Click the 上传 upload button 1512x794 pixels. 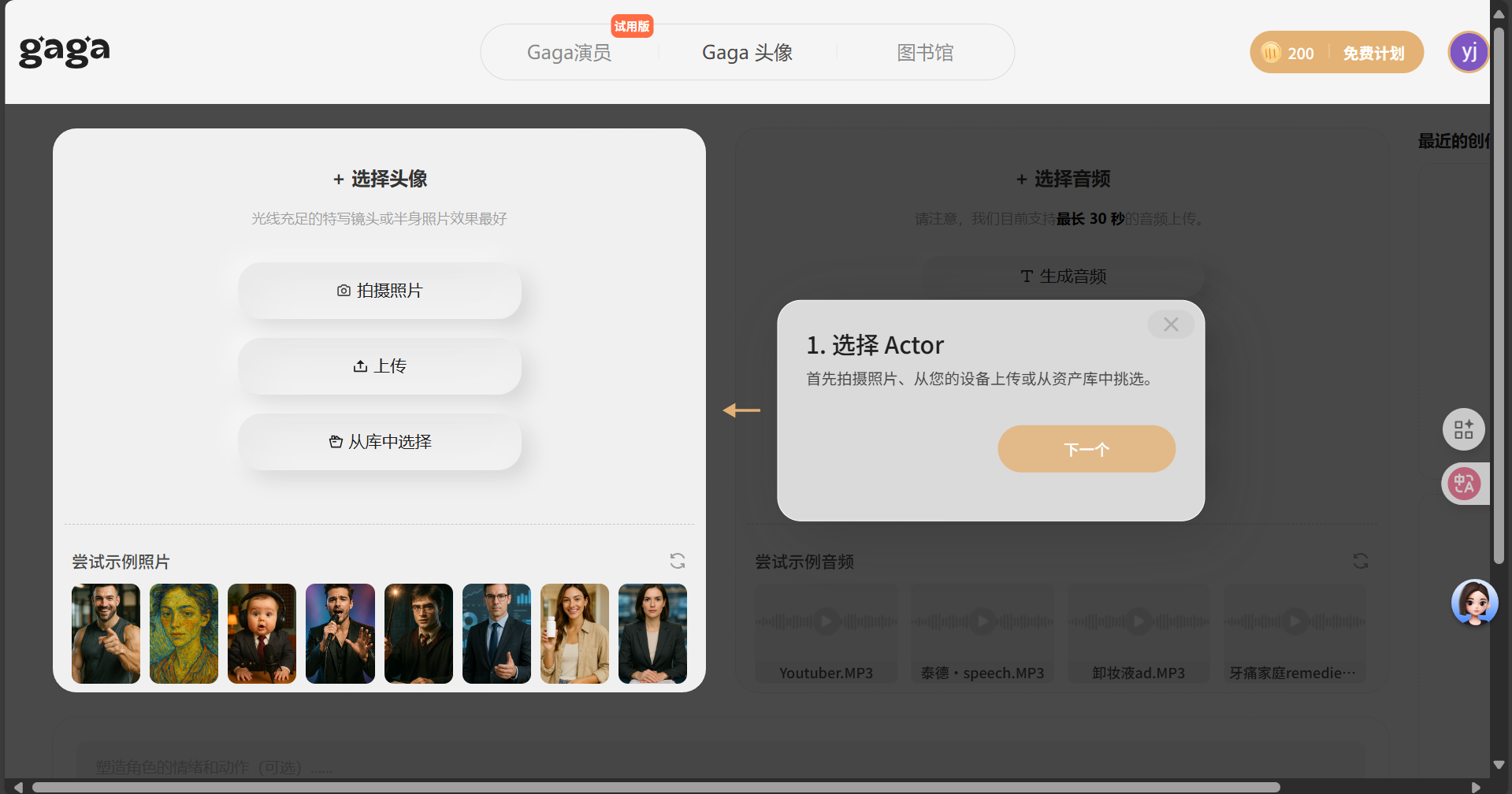(x=380, y=366)
